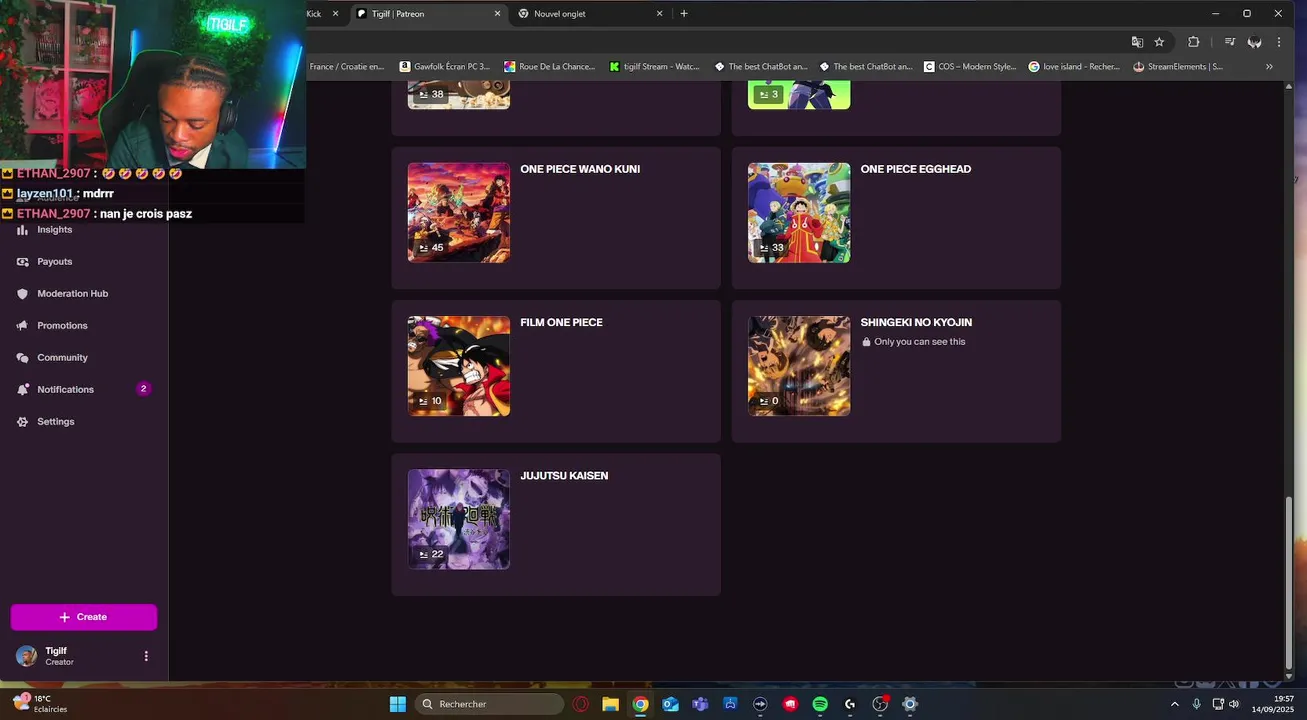Open the COS – Modern Style bookmark

970,67
